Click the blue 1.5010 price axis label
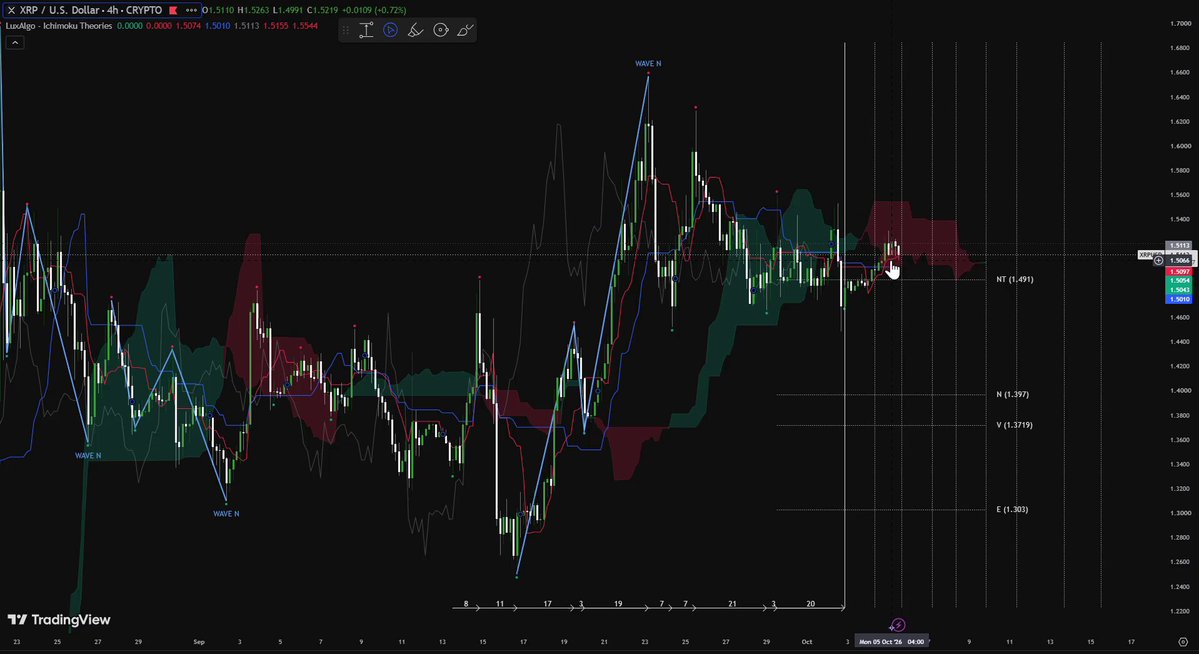The width and height of the screenshot is (1199, 654). [1179, 299]
